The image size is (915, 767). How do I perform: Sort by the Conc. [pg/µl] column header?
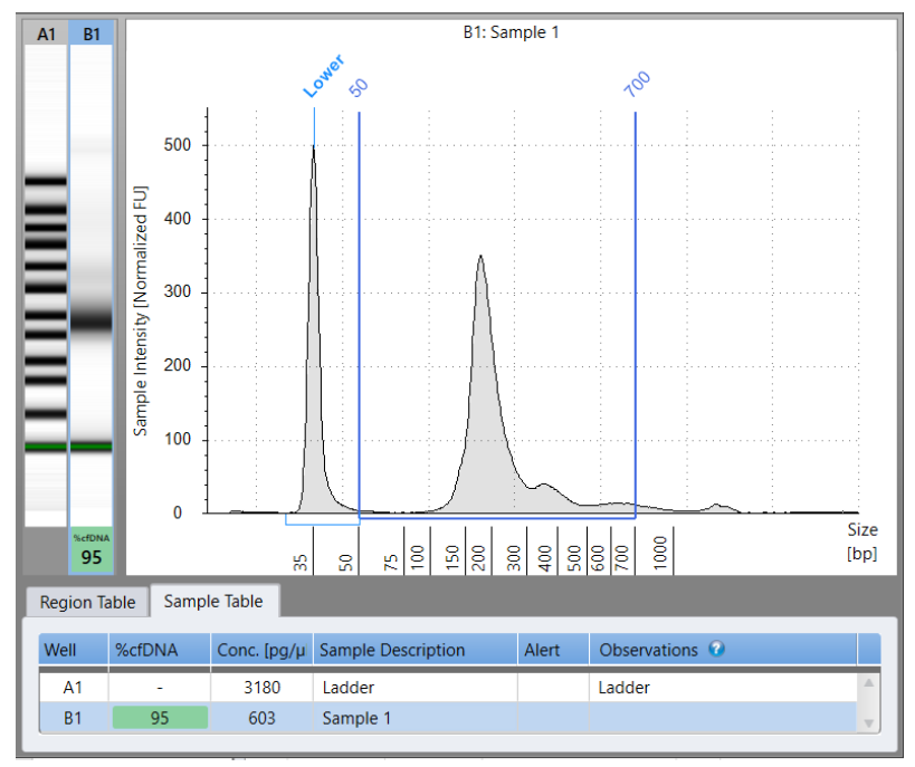click(x=262, y=650)
